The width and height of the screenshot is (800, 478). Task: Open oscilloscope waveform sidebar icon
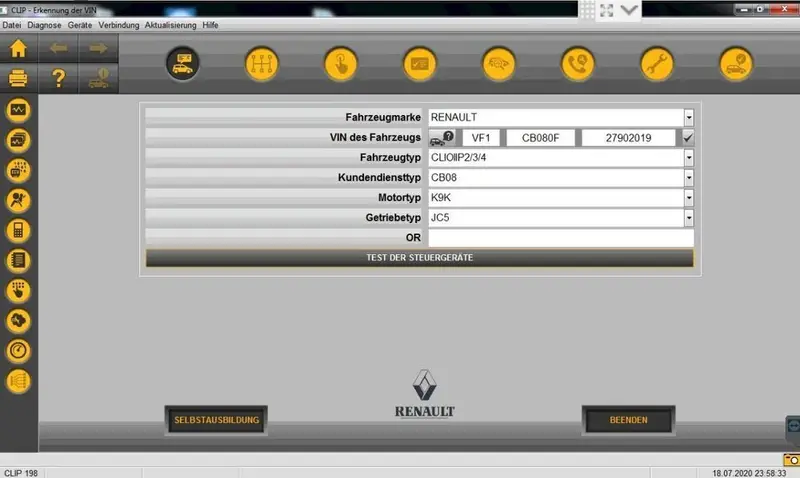[x=18, y=110]
